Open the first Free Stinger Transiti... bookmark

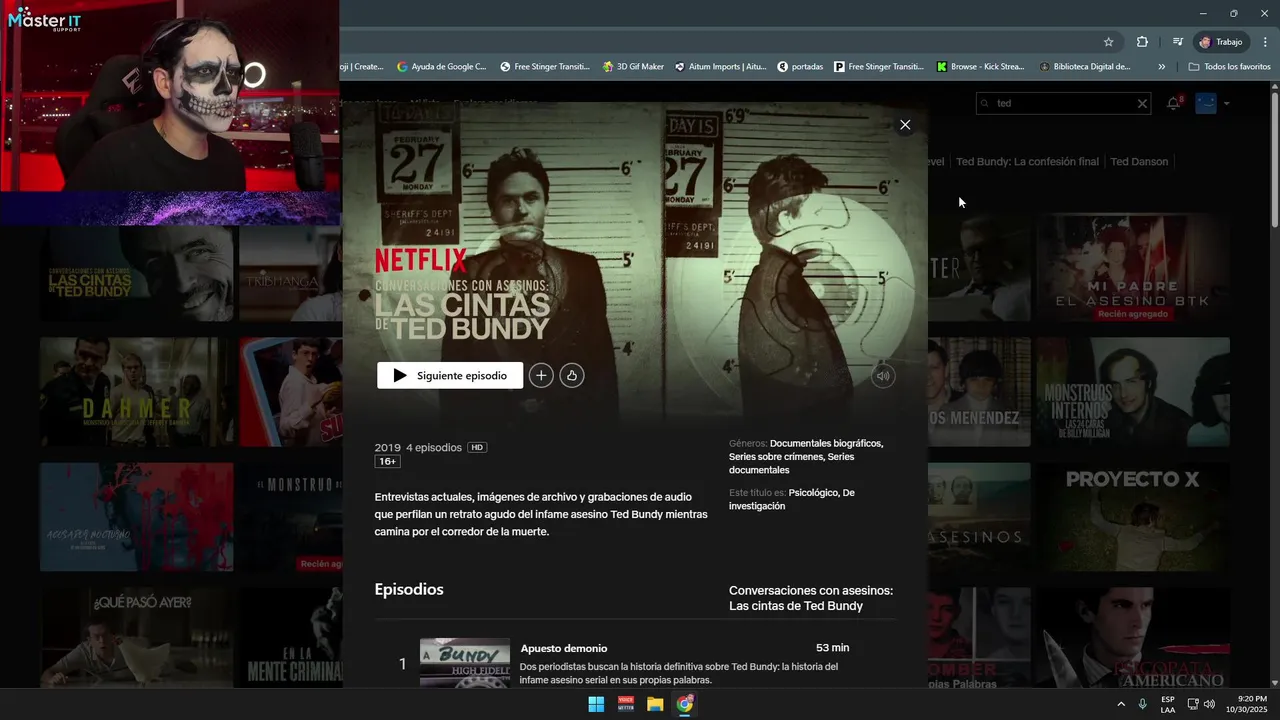(x=545, y=67)
